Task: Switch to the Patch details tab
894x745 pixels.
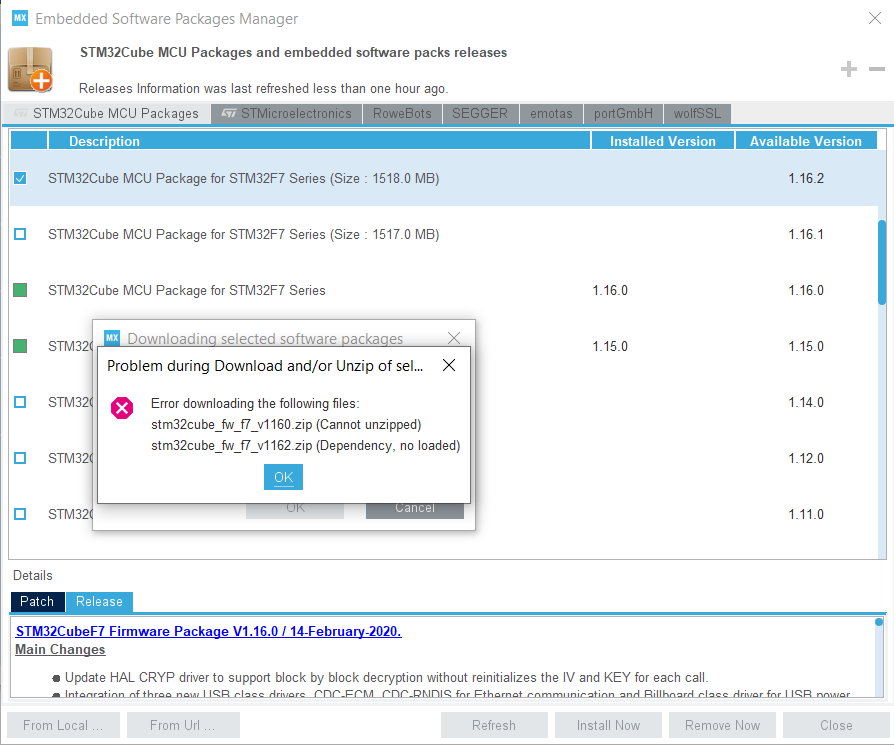Action: (x=37, y=601)
